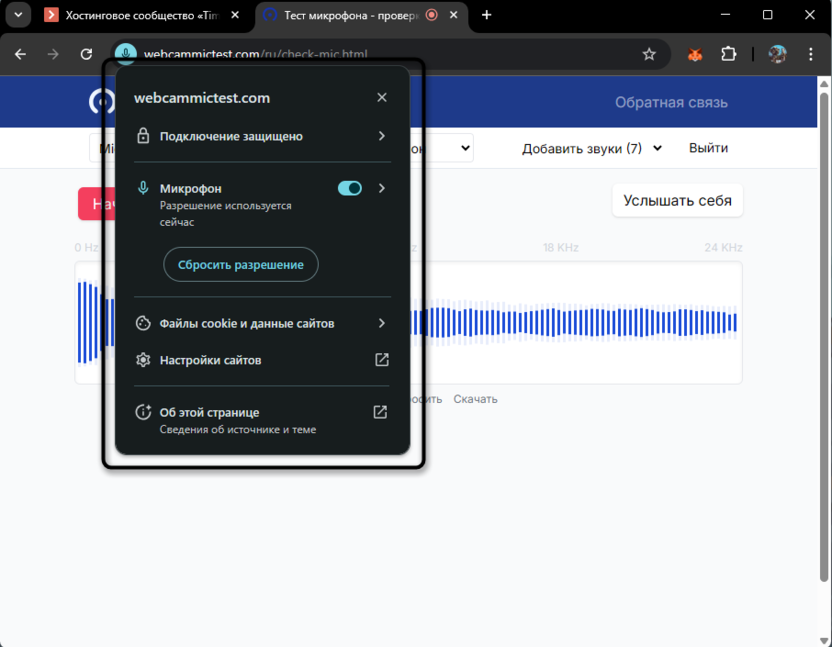Close the webcammictest.com site info popup
The height and width of the screenshot is (647, 832).
382,97
